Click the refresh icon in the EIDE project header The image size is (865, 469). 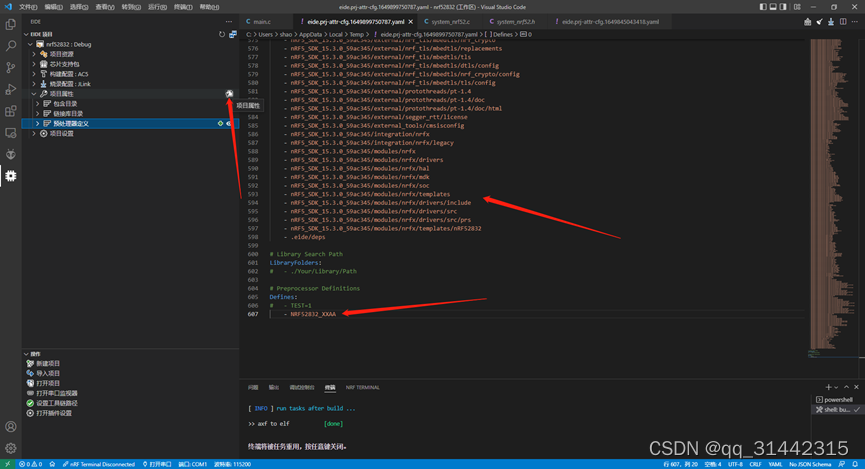[x=222, y=34]
